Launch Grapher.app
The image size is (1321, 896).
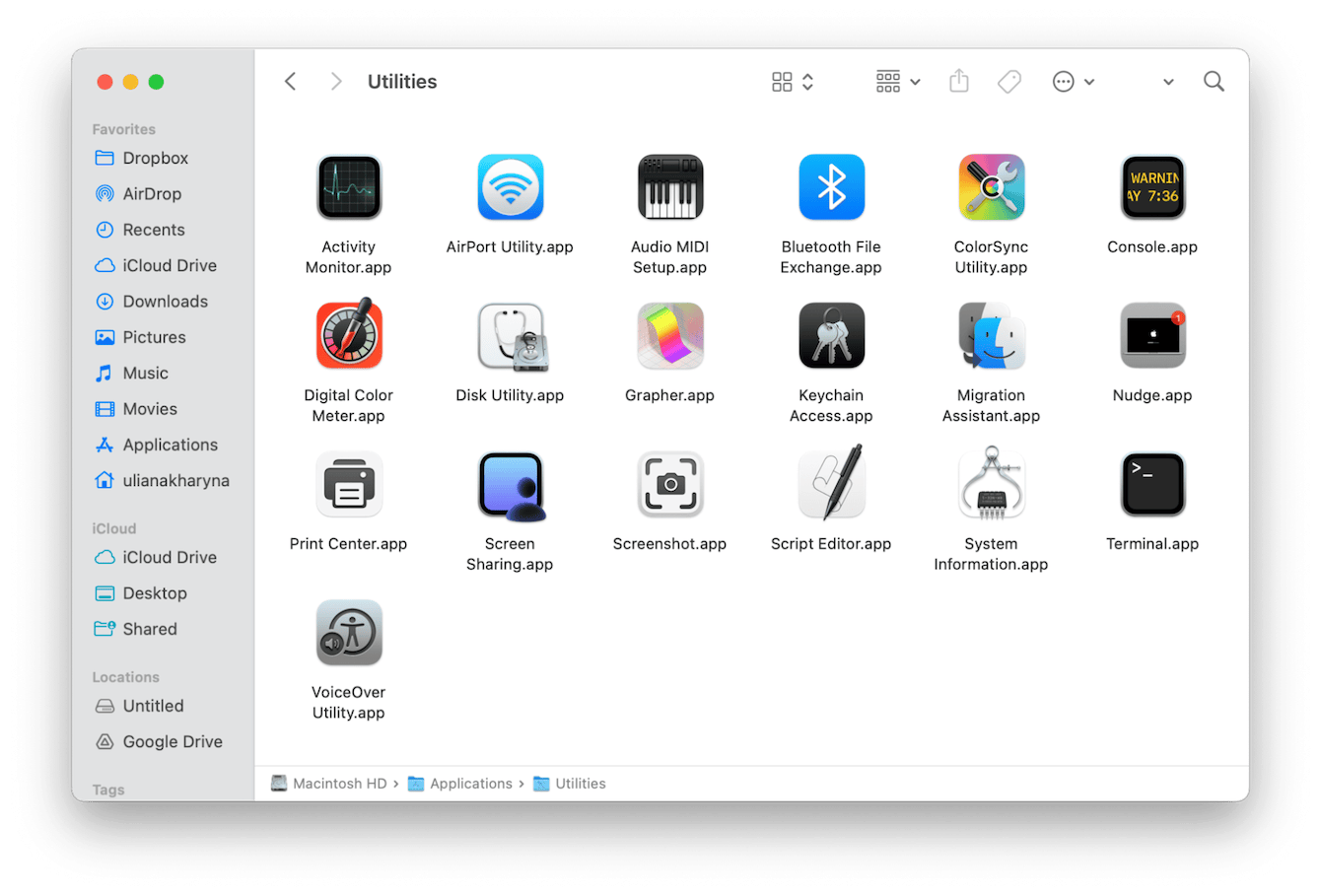tap(670, 335)
